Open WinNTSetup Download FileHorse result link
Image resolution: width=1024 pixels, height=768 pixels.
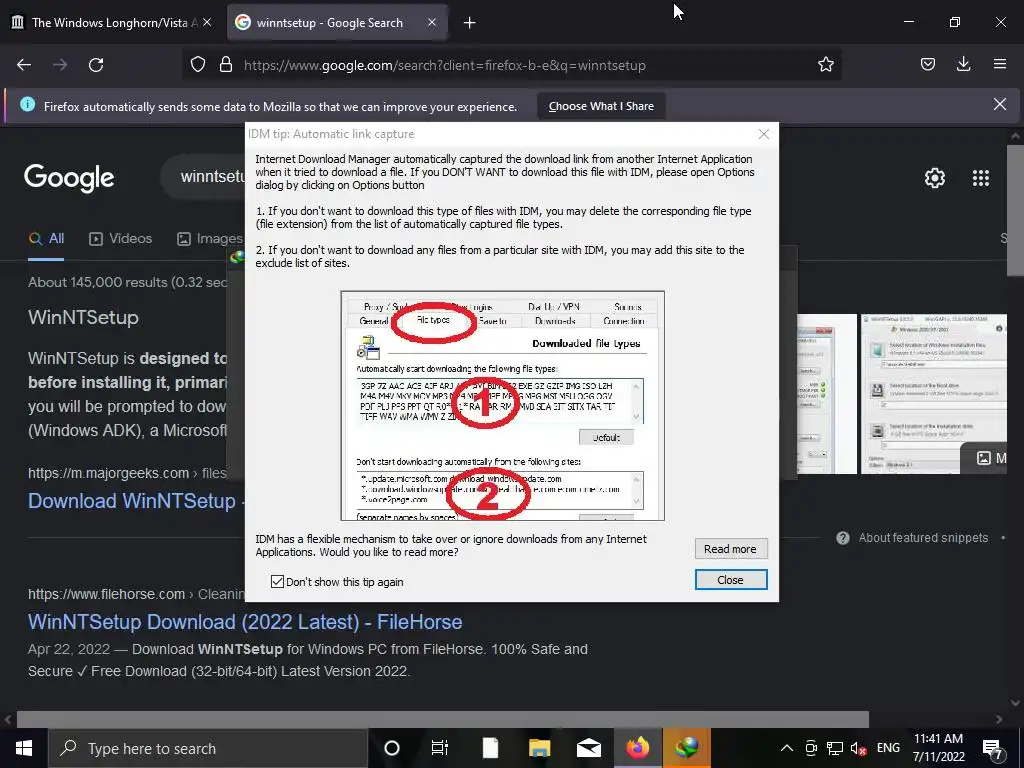pos(245,622)
